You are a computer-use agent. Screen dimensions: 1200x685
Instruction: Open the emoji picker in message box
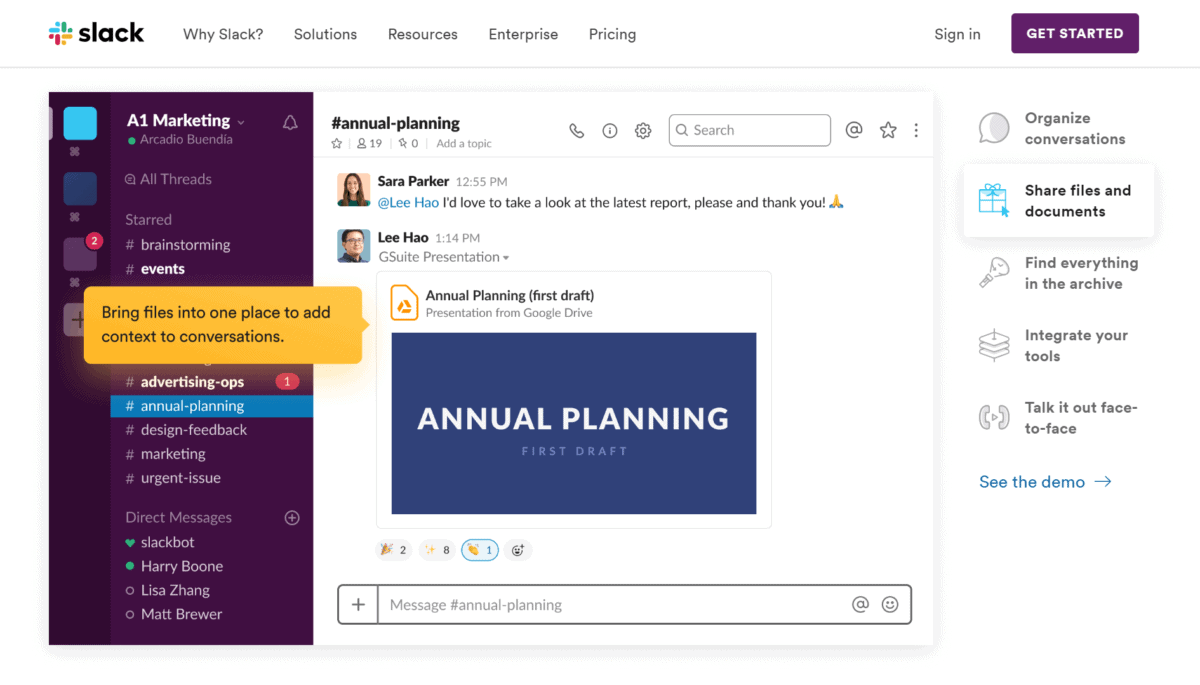[889, 604]
